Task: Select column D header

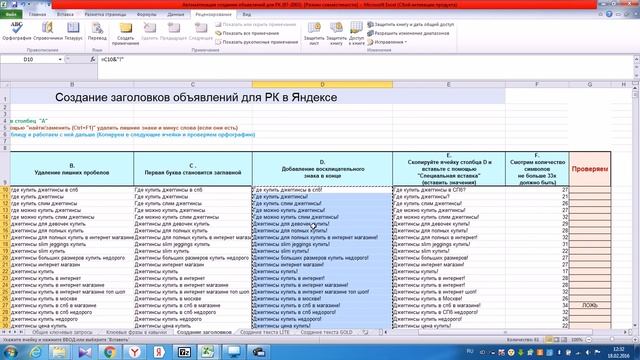Action: pyautogui.click(x=322, y=84)
